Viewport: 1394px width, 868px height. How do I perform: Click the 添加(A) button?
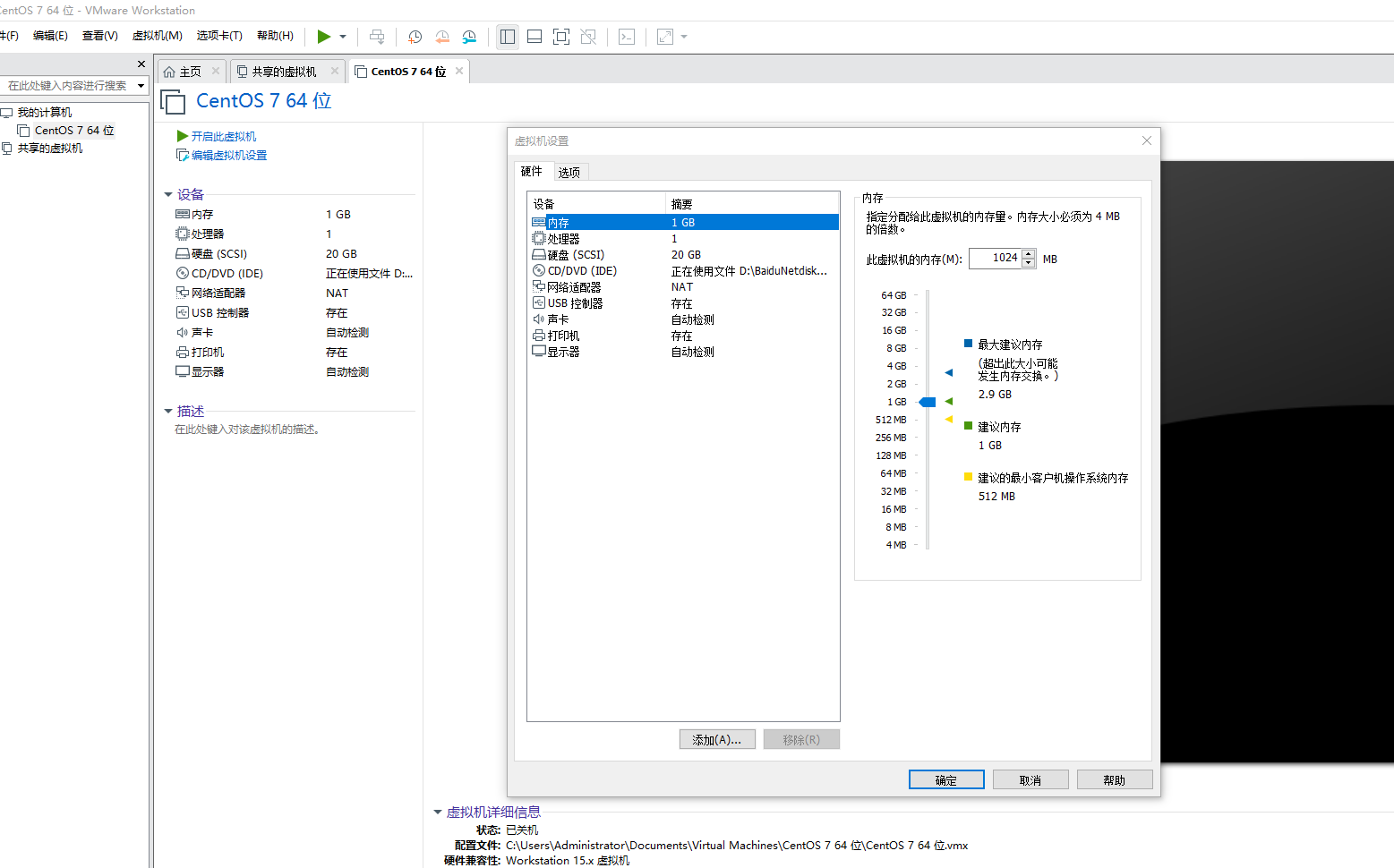(716, 738)
